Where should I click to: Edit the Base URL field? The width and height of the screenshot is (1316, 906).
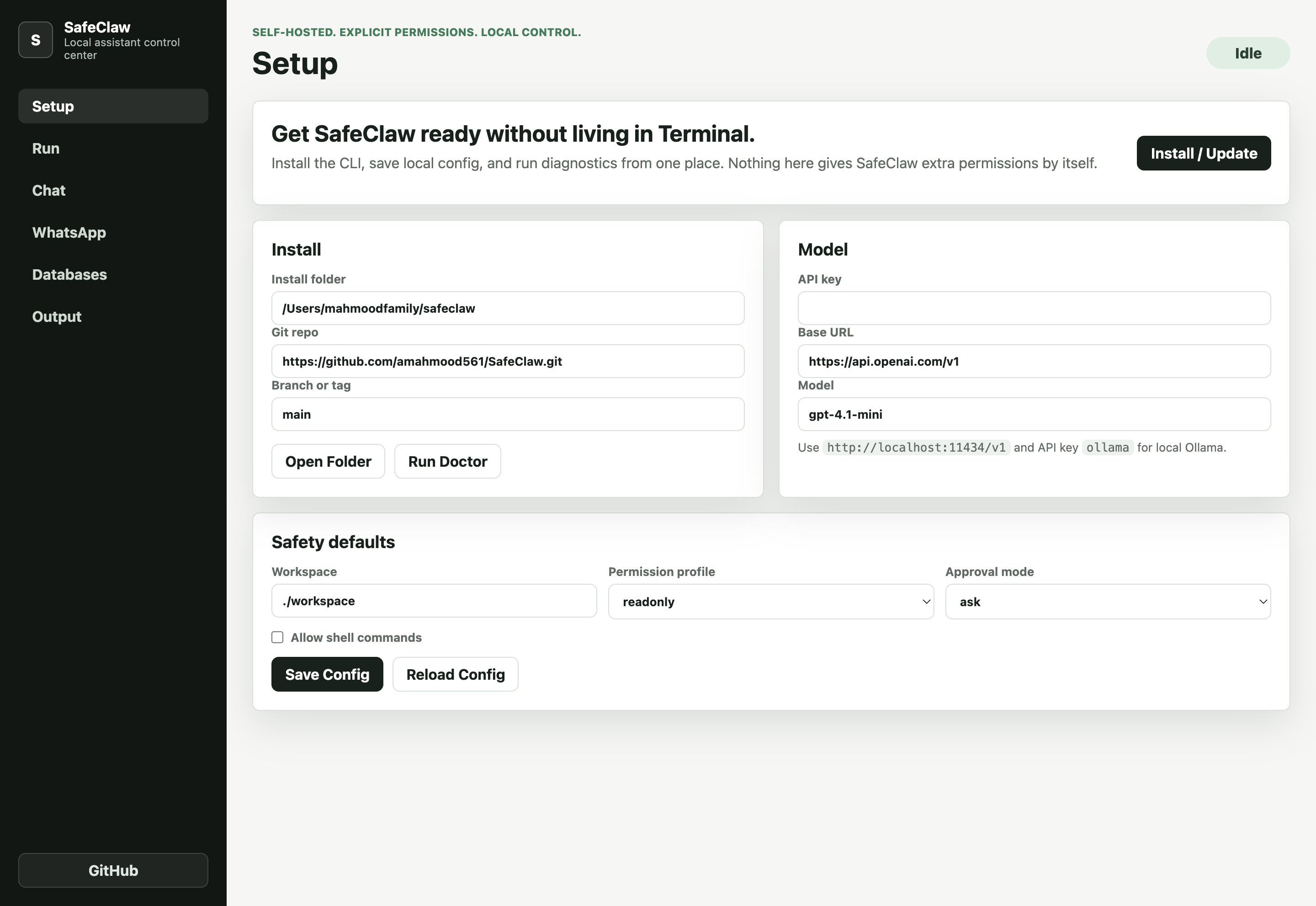tap(1034, 361)
